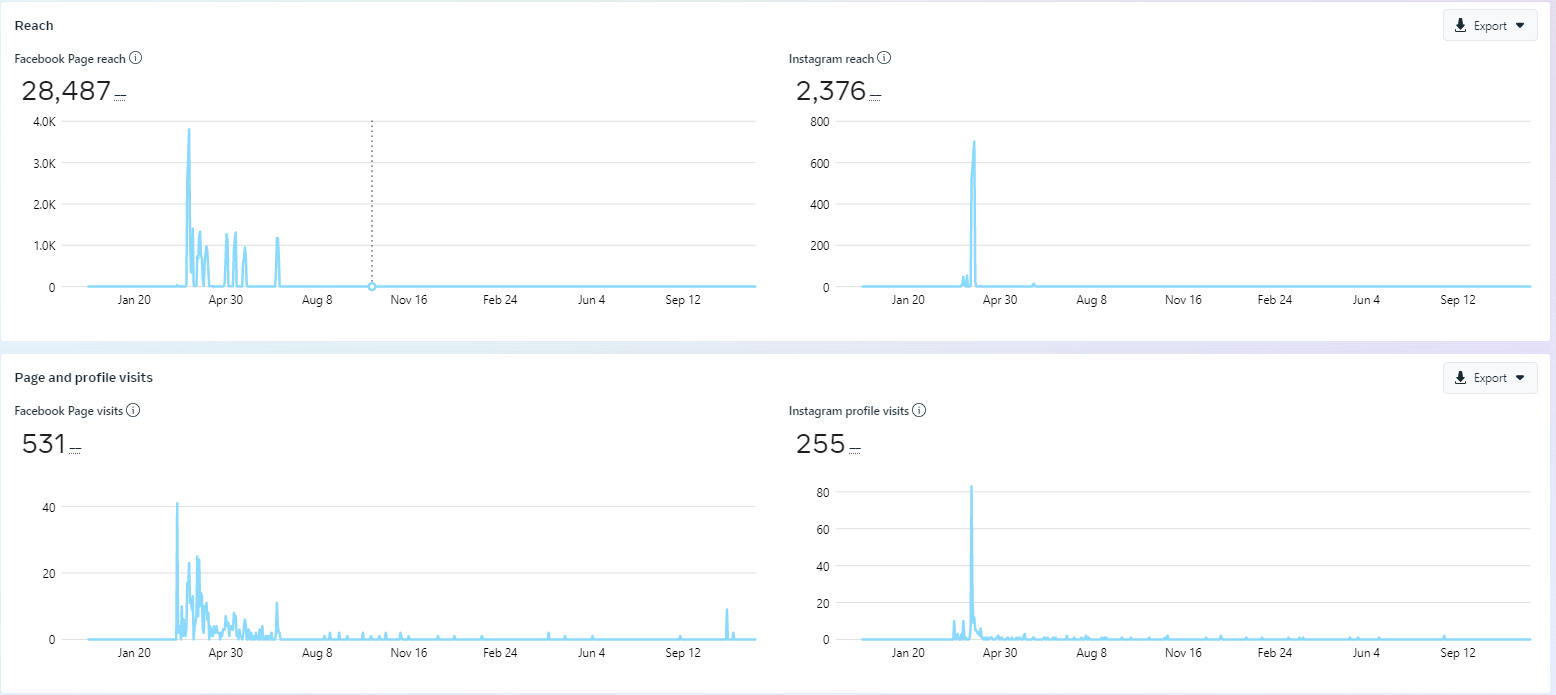
Task: Open the info icon beside Facebook Page visits
Action: [133, 410]
